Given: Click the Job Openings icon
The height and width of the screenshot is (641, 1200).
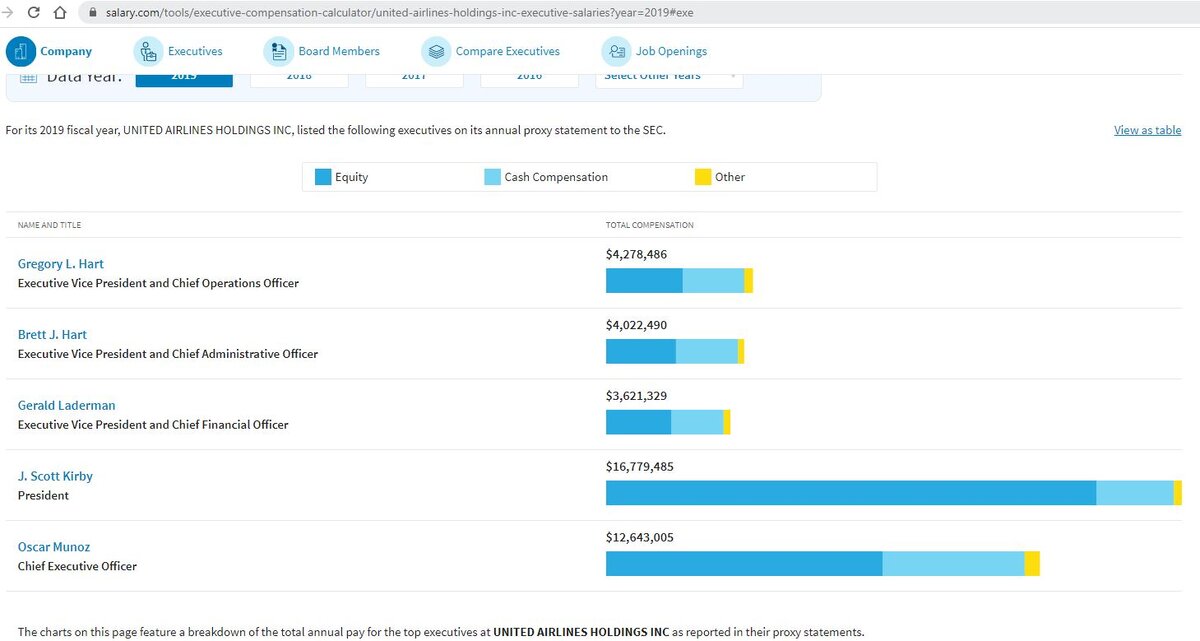Looking at the screenshot, I should pyautogui.click(x=617, y=51).
